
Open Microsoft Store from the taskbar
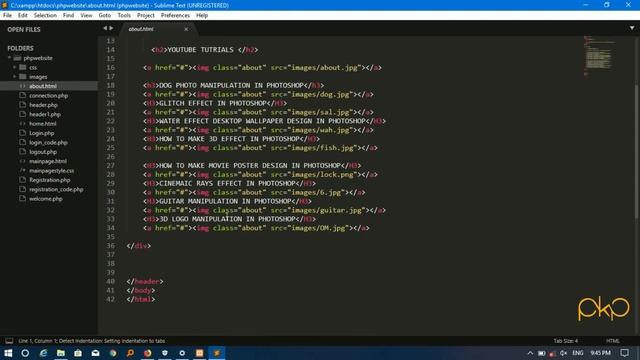[78, 353]
